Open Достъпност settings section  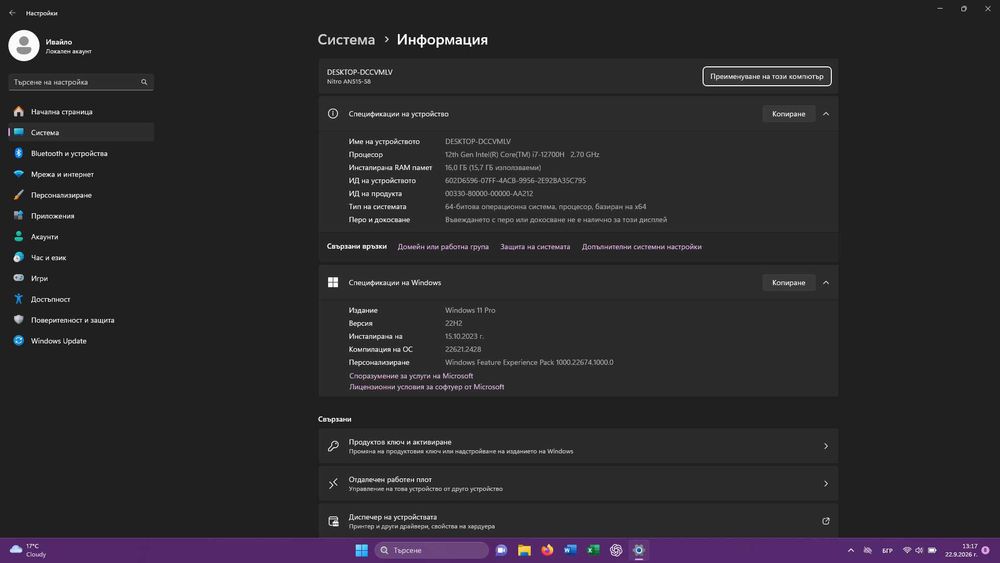coord(81,299)
